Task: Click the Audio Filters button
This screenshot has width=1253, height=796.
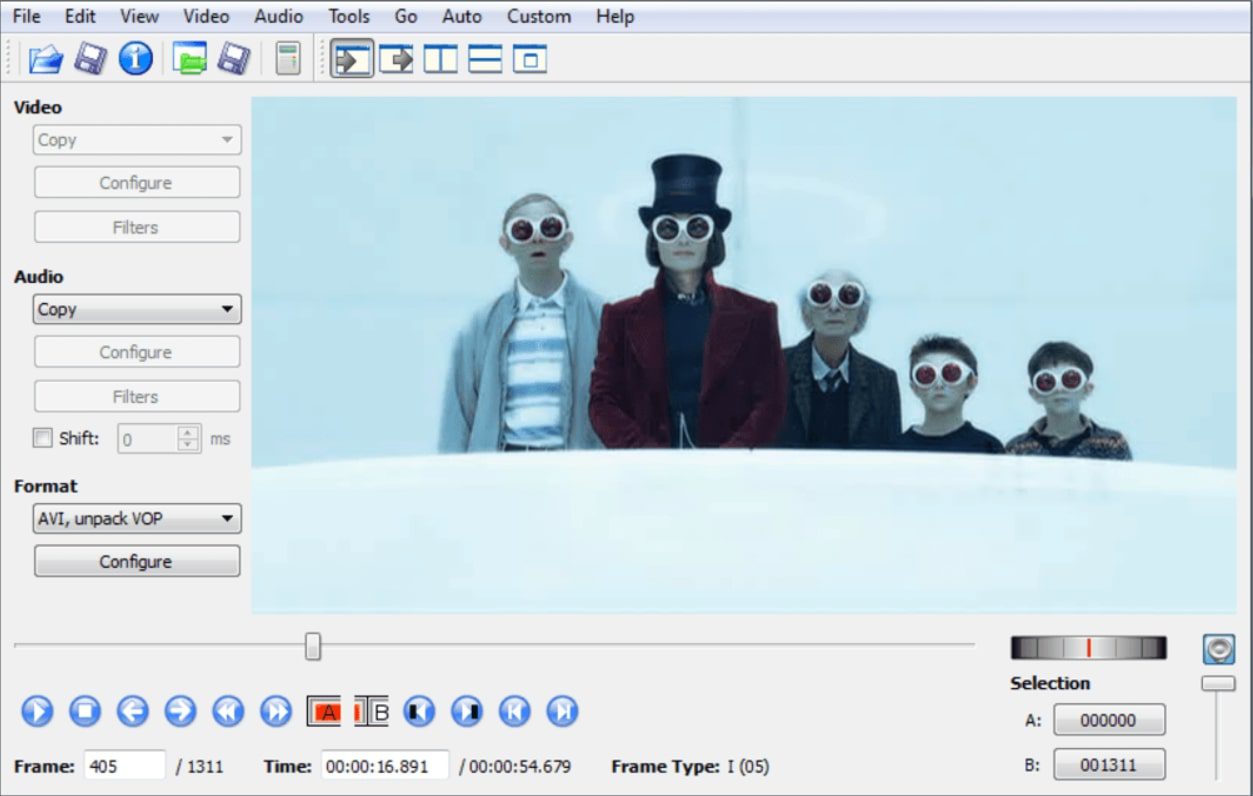Action: pos(137,396)
